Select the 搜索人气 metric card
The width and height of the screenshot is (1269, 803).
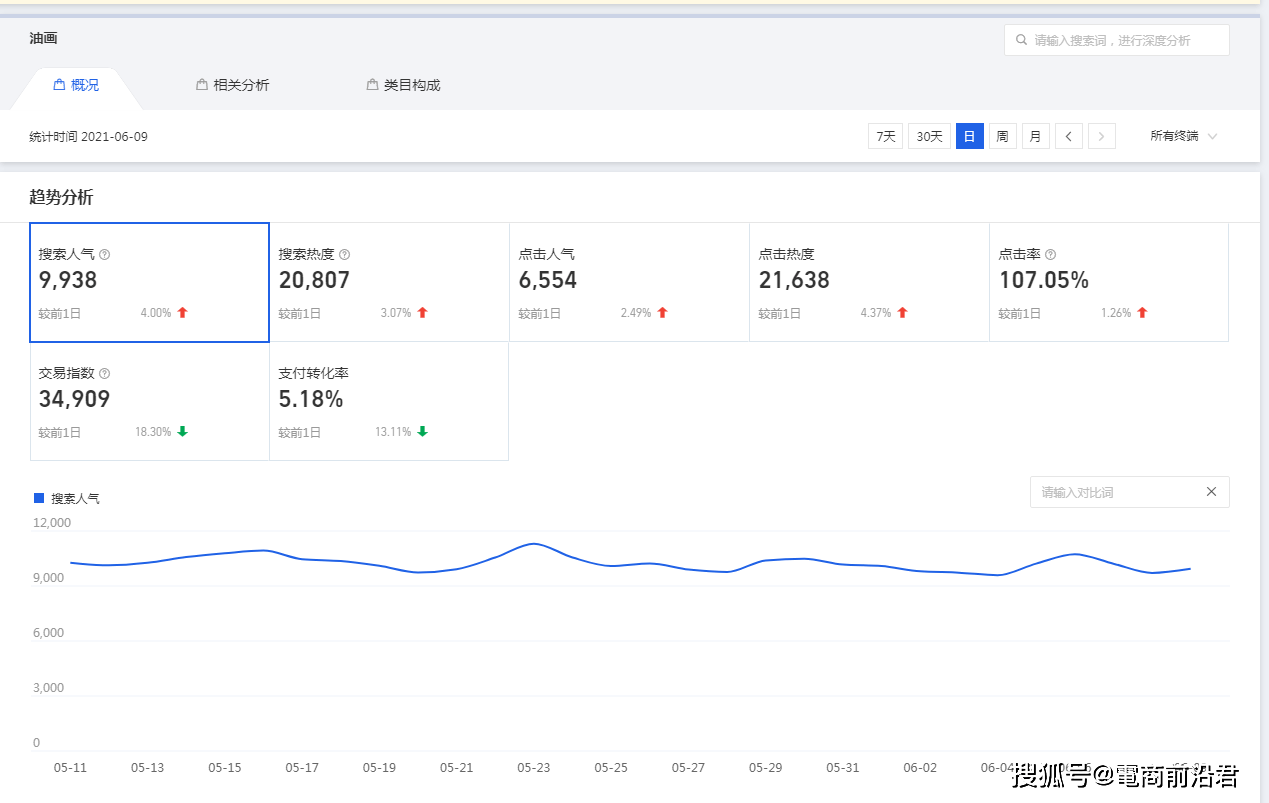pyautogui.click(x=149, y=282)
